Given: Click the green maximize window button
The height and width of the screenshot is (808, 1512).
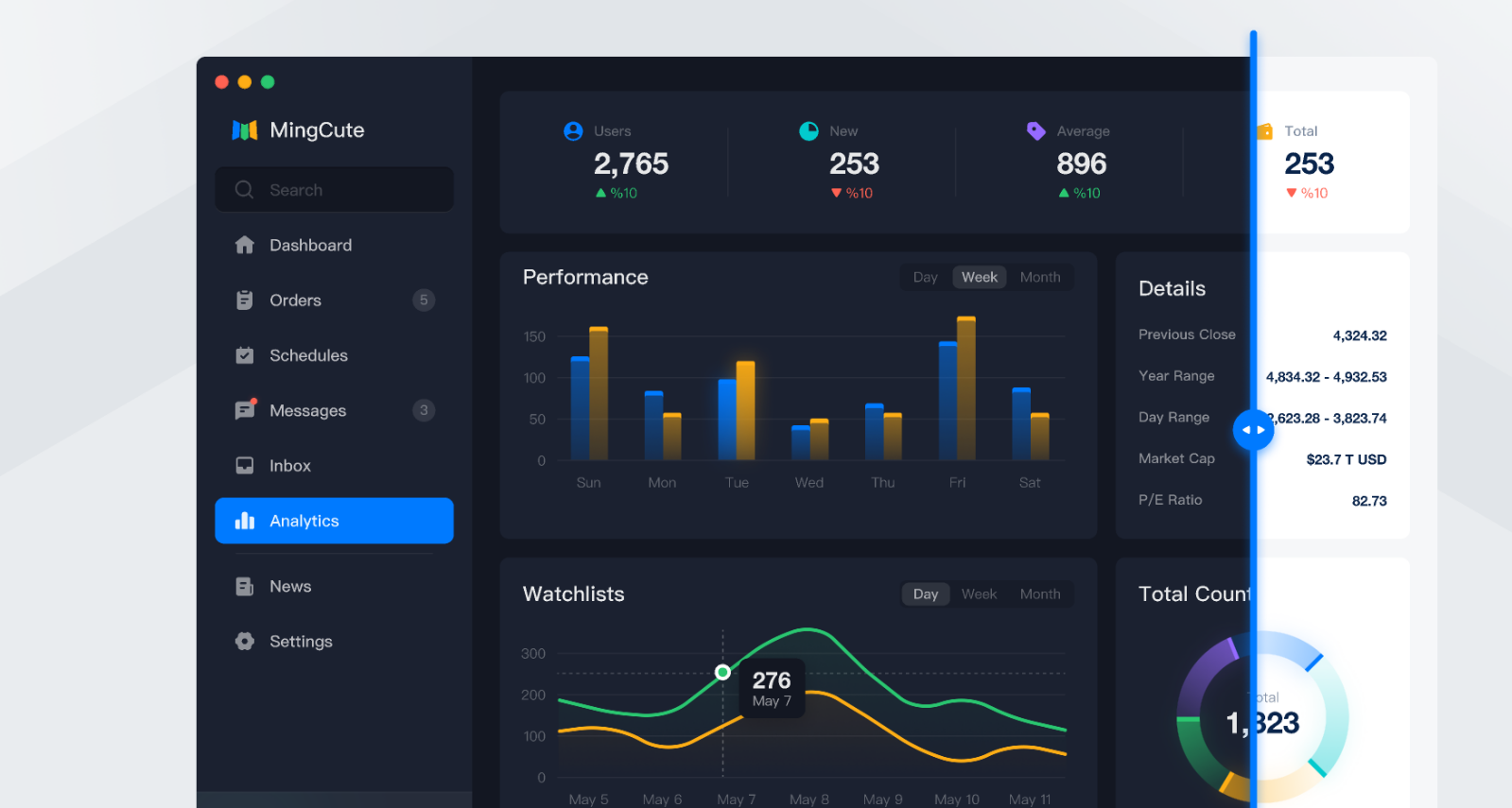Looking at the screenshot, I should tap(268, 82).
